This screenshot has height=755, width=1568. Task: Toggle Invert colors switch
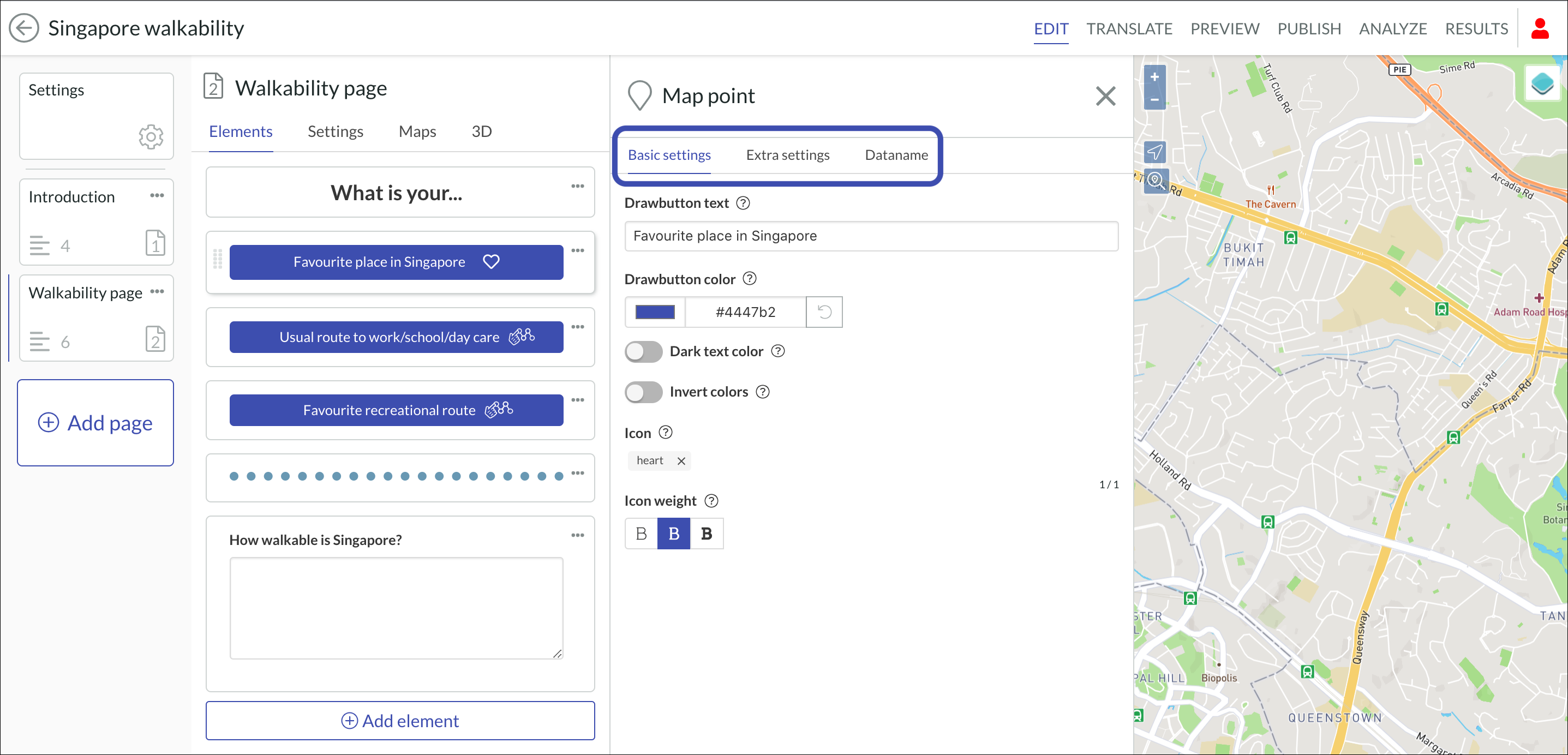[x=643, y=393]
